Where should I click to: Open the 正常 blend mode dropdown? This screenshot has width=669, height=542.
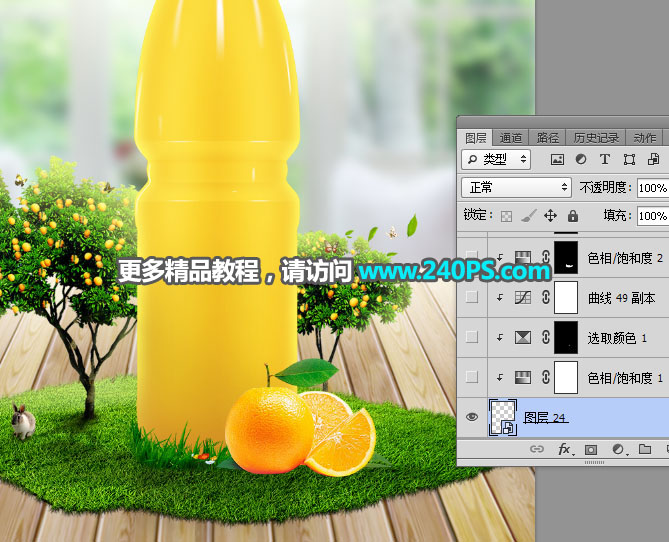516,187
